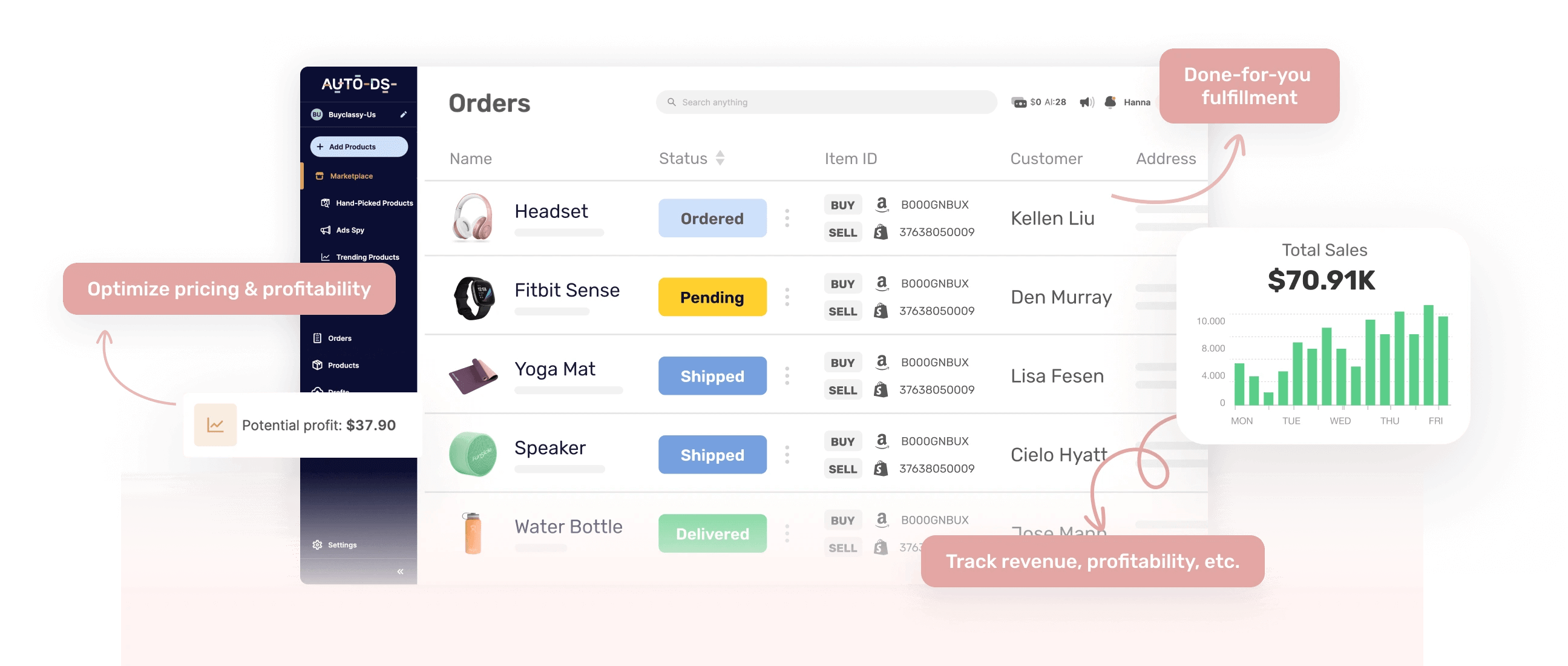Image resolution: width=1568 pixels, height=666 pixels.
Task: Click the Pending status badge for Fitbit Sense
Action: click(712, 297)
